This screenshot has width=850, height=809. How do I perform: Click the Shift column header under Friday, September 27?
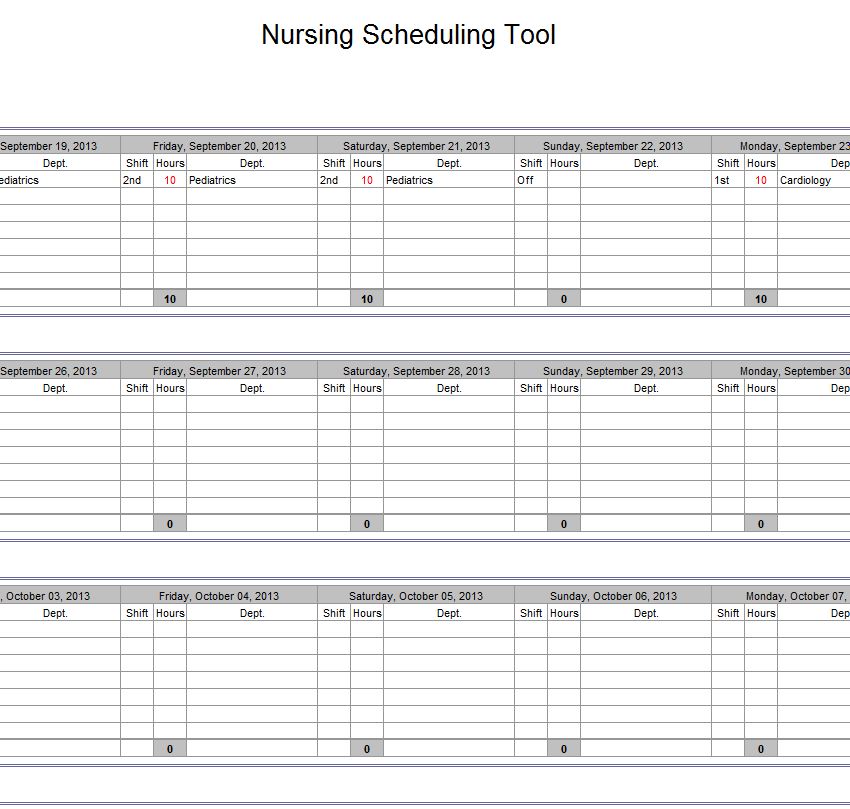click(137, 388)
